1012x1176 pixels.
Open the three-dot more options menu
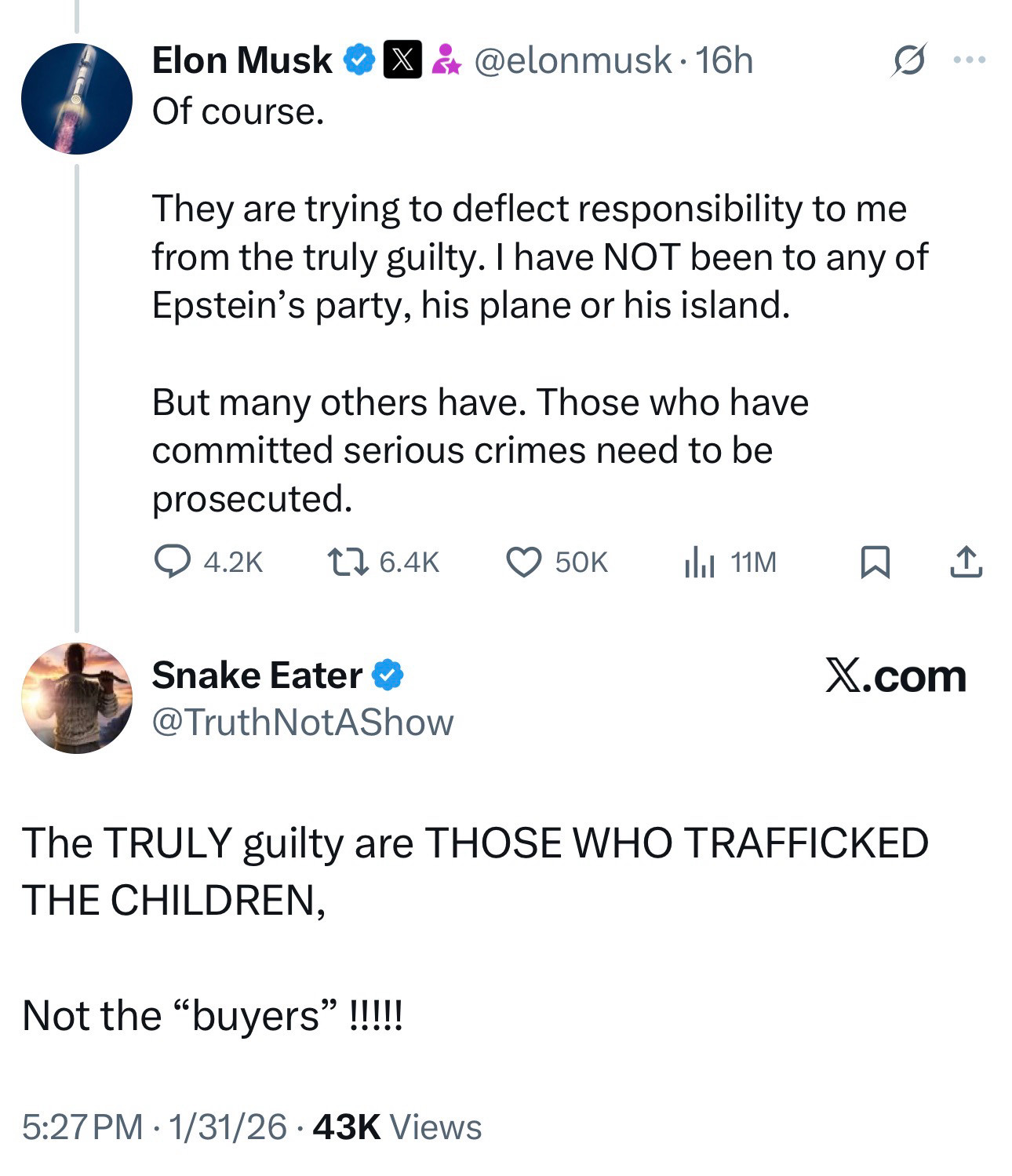pyautogui.click(x=970, y=60)
